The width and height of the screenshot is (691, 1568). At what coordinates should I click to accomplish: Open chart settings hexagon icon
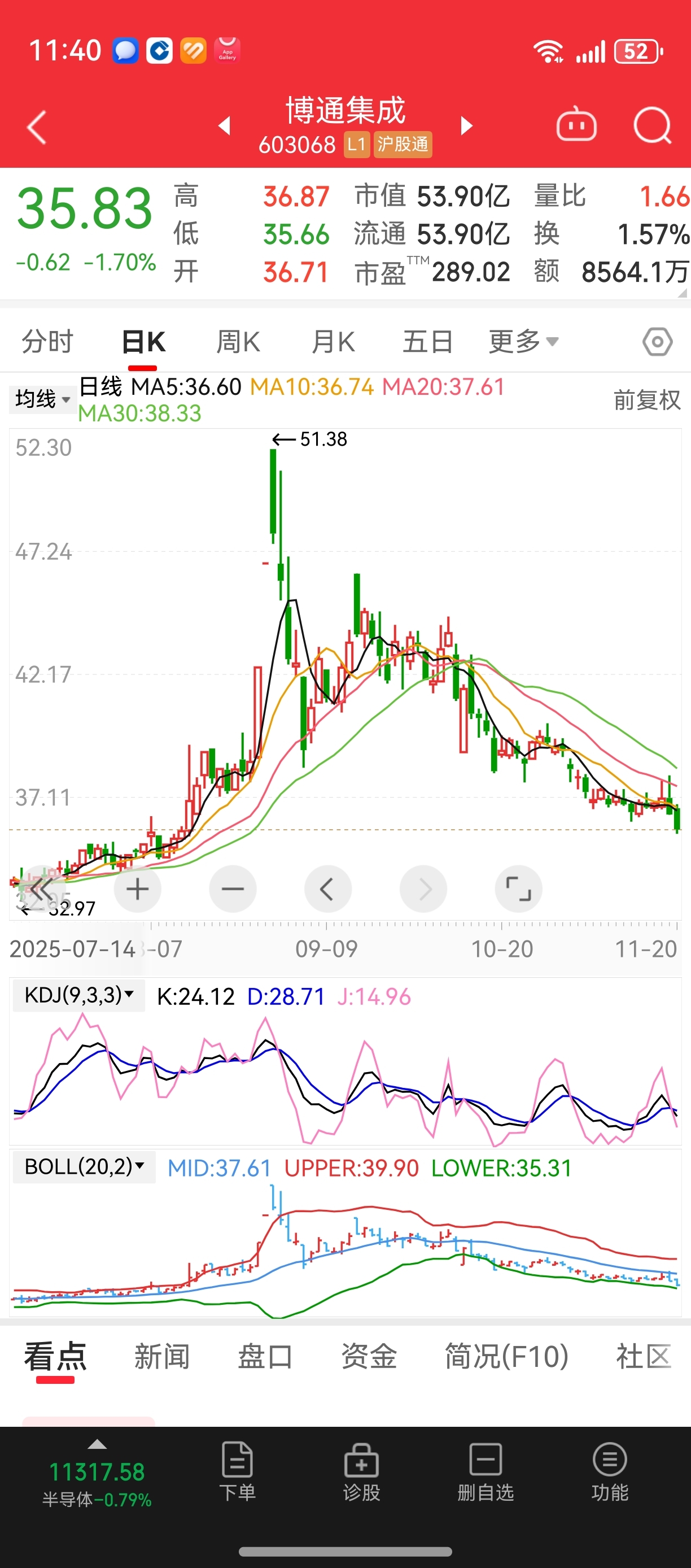pos(658,342)
